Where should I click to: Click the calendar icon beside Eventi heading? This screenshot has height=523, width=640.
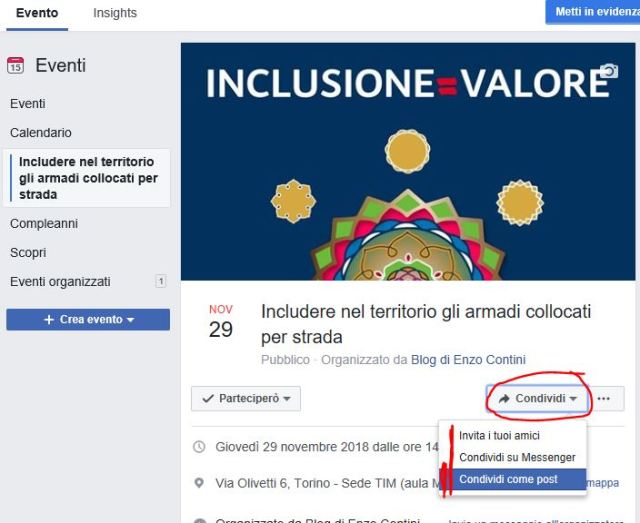(x=16, y=65)
